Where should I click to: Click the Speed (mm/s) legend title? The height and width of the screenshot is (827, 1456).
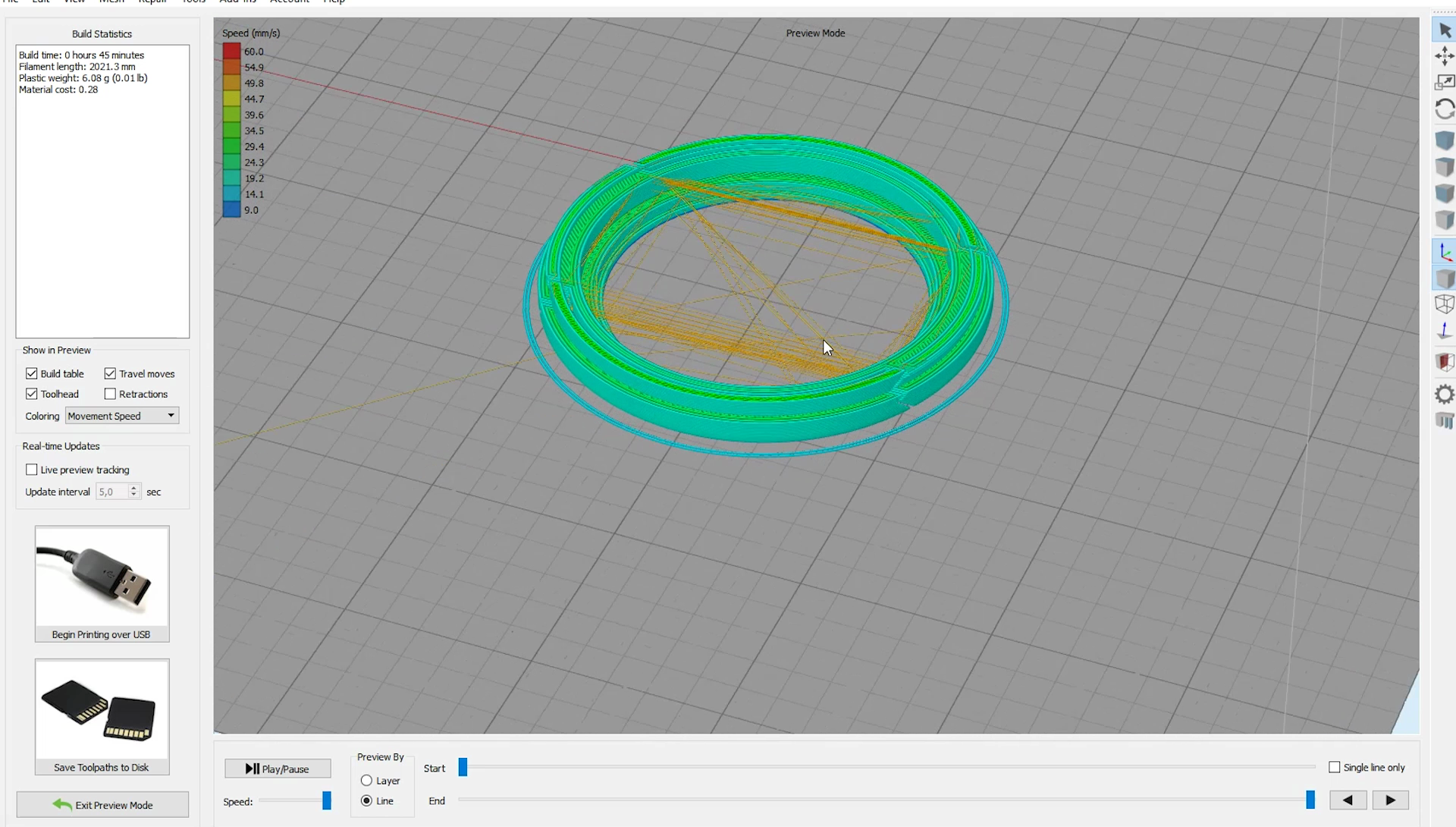[x=251, y=33]
